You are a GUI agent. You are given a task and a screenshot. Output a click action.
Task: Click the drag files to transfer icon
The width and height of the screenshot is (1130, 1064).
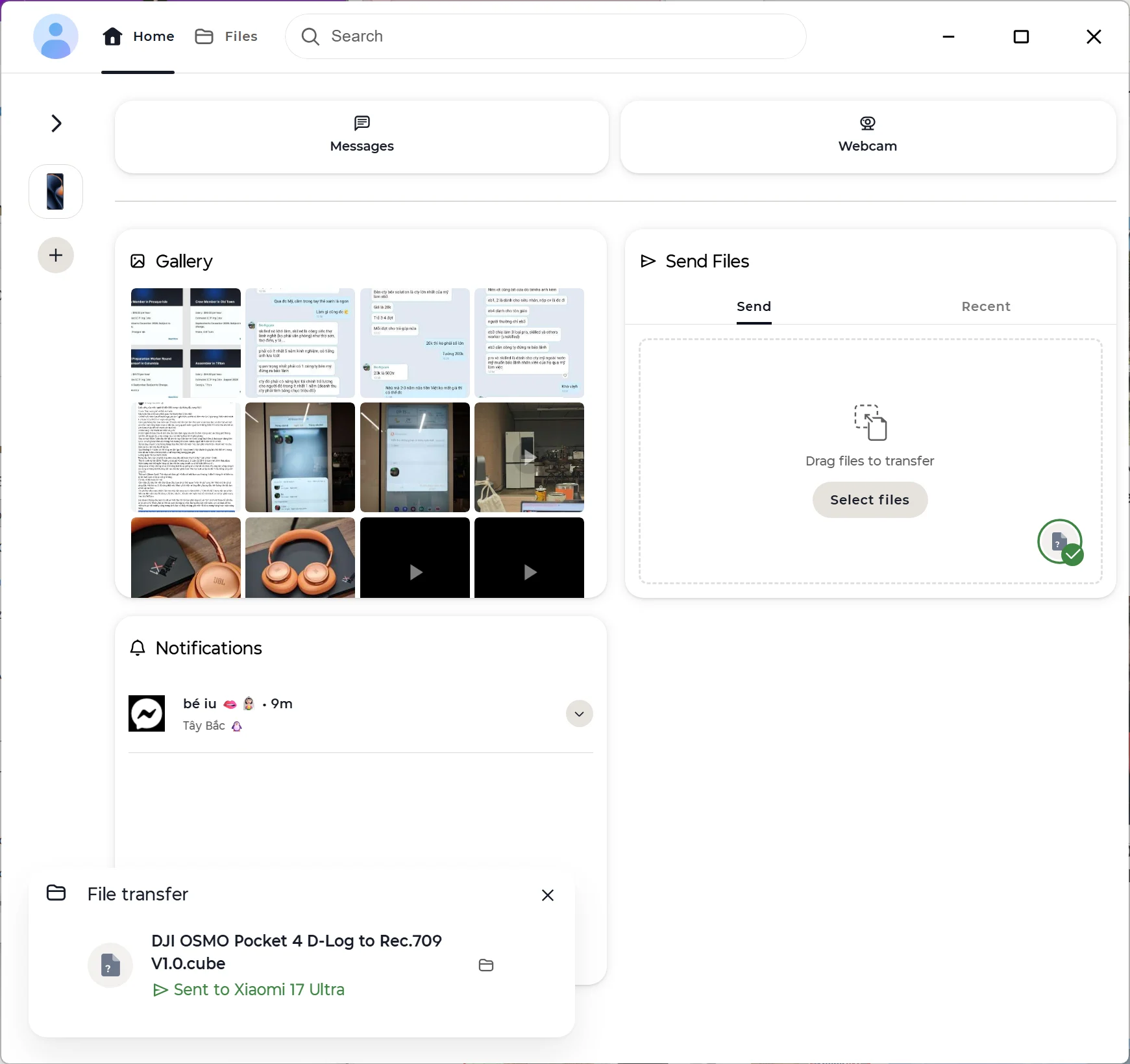pyautogui.click(x=870, y=423)
